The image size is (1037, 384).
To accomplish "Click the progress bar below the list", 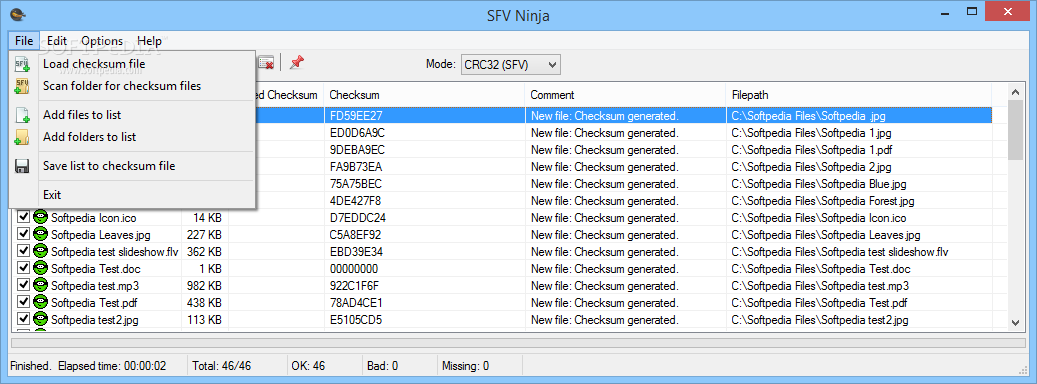I will click(x=518, y=342).
